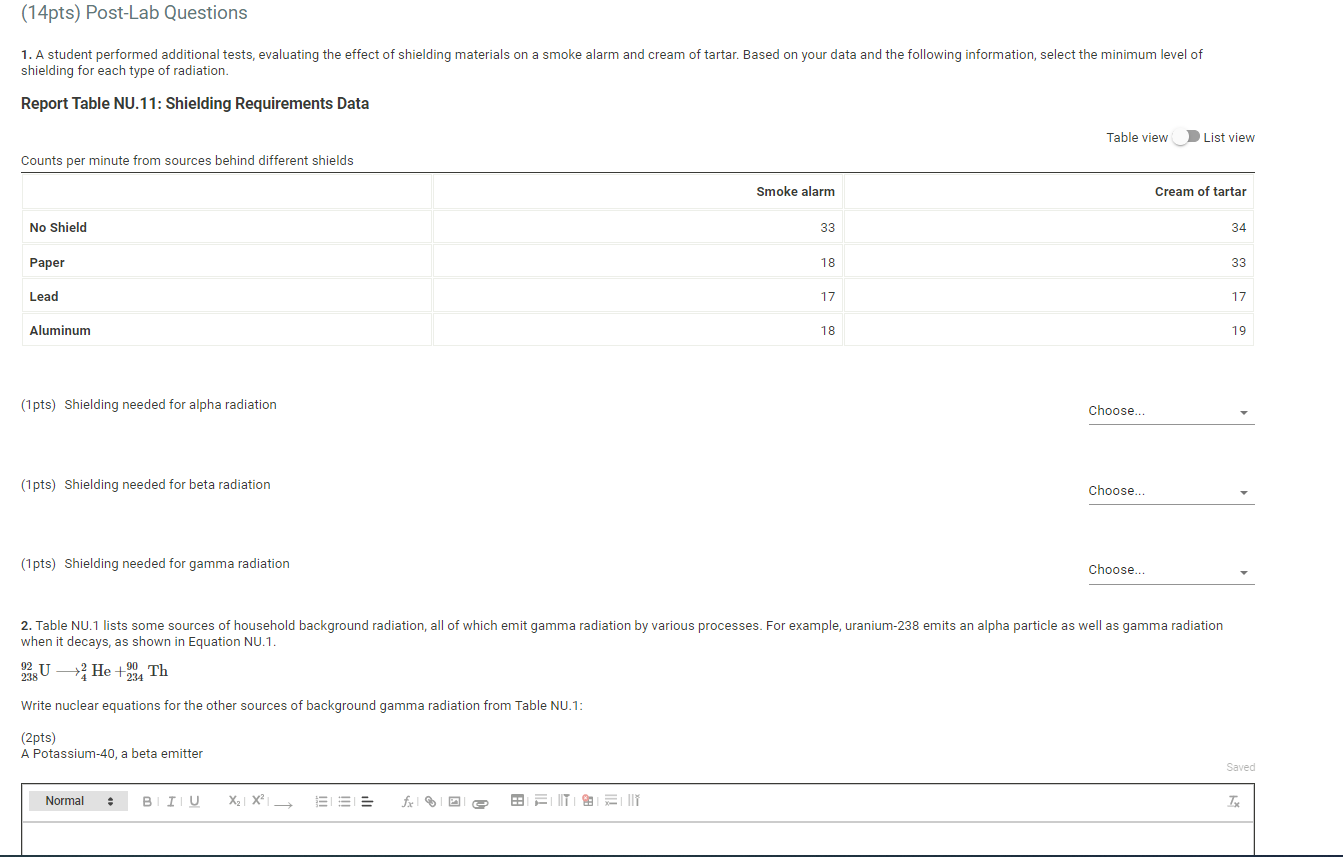Viewport: 1343px width, 857px height.
Task: Open alpha radiation shielding dropdown
Action: pyautogui.click(x=1171, y=411)
